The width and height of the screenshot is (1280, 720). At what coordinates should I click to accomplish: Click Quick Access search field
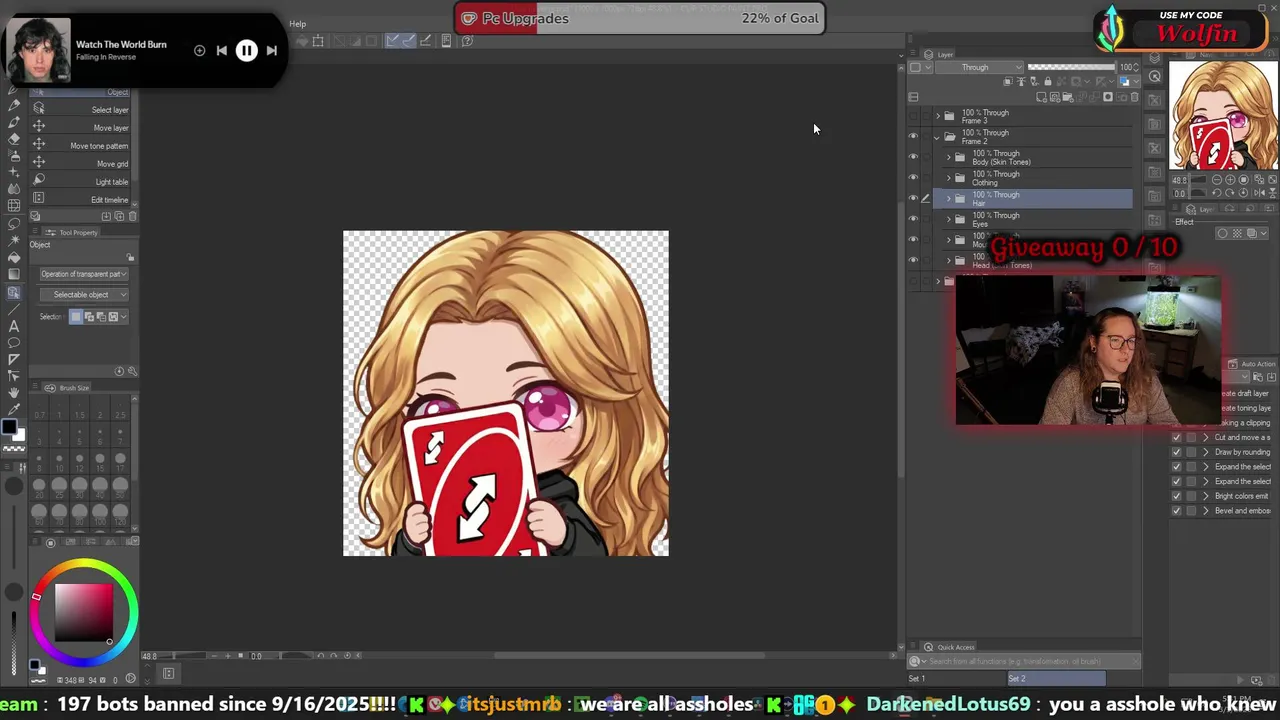pos(1024,661)
